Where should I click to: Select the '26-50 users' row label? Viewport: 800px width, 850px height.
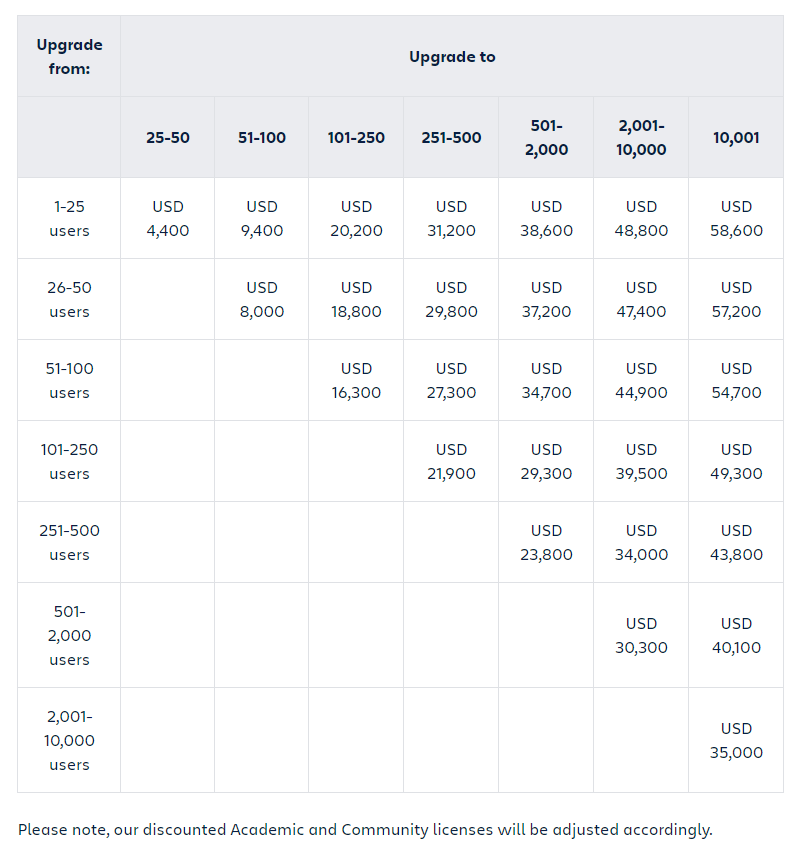[69, 299]
